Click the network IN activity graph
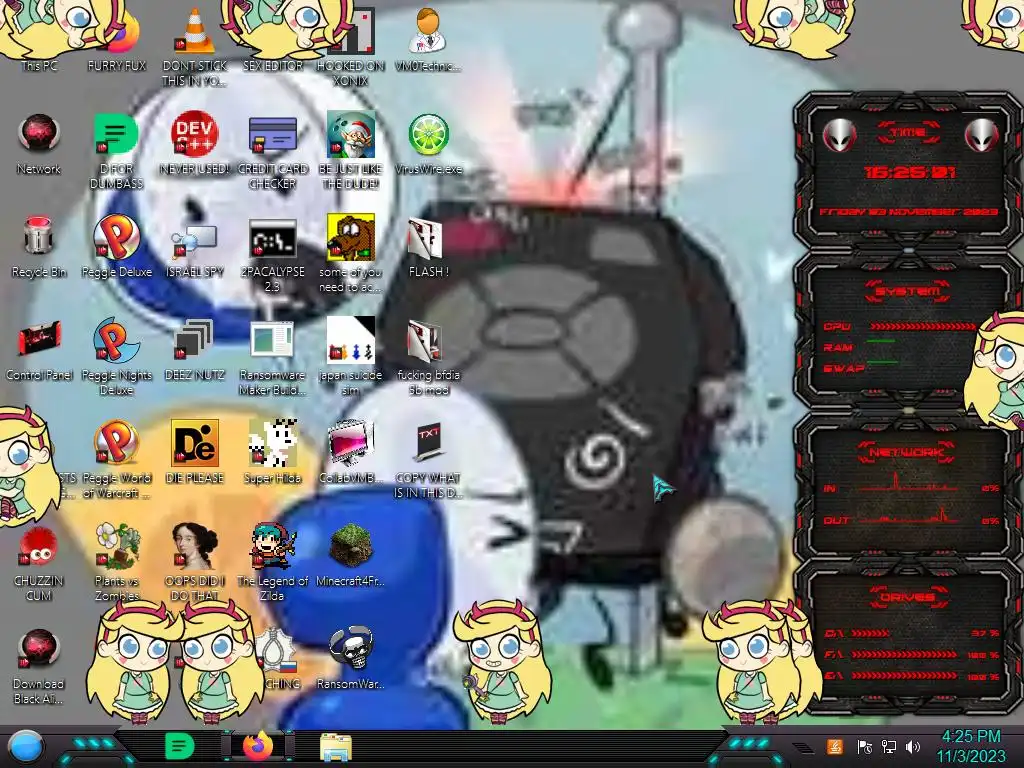Viewport: 1024px width, 768px height. click(x=909, y=482)
